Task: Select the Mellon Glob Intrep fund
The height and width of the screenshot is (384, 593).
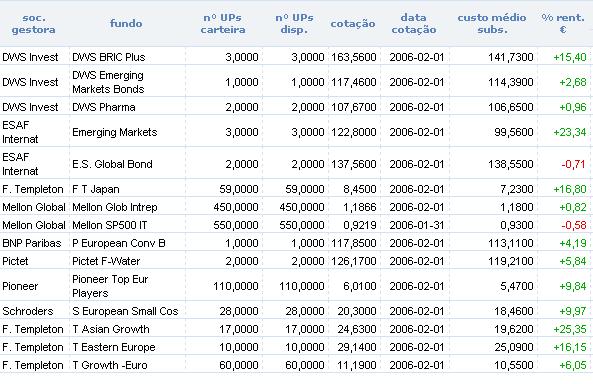Action: [x=115, y=207]
